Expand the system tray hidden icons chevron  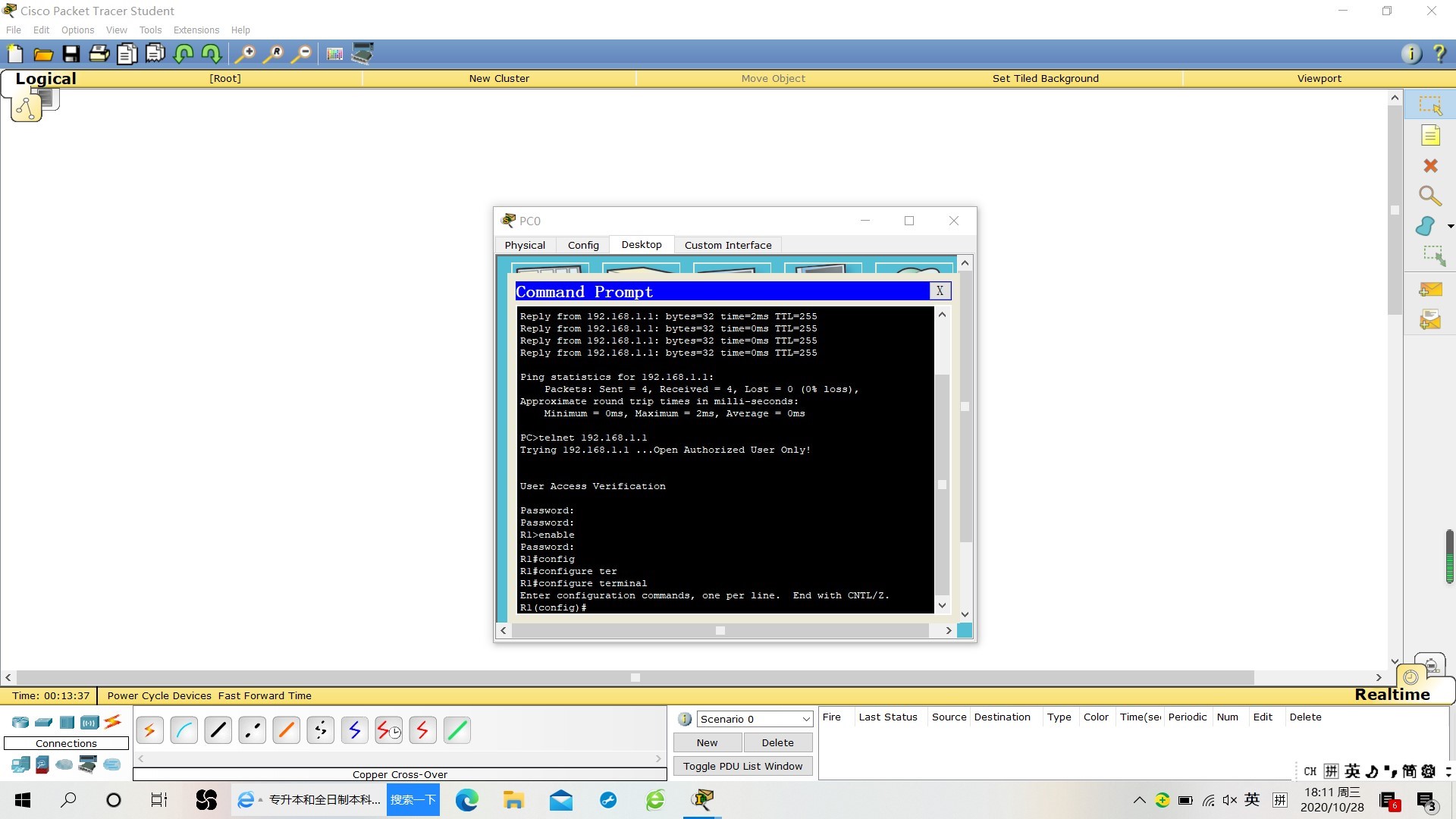(x=1139, y=800)
